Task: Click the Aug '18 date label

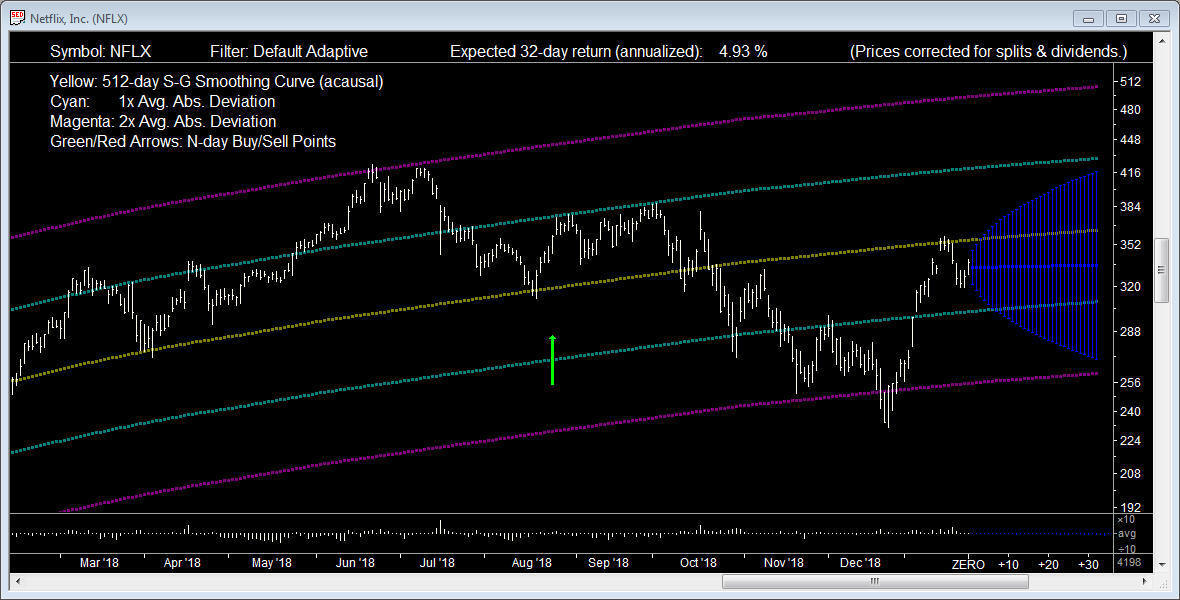Action: click(x=531, y=563)
